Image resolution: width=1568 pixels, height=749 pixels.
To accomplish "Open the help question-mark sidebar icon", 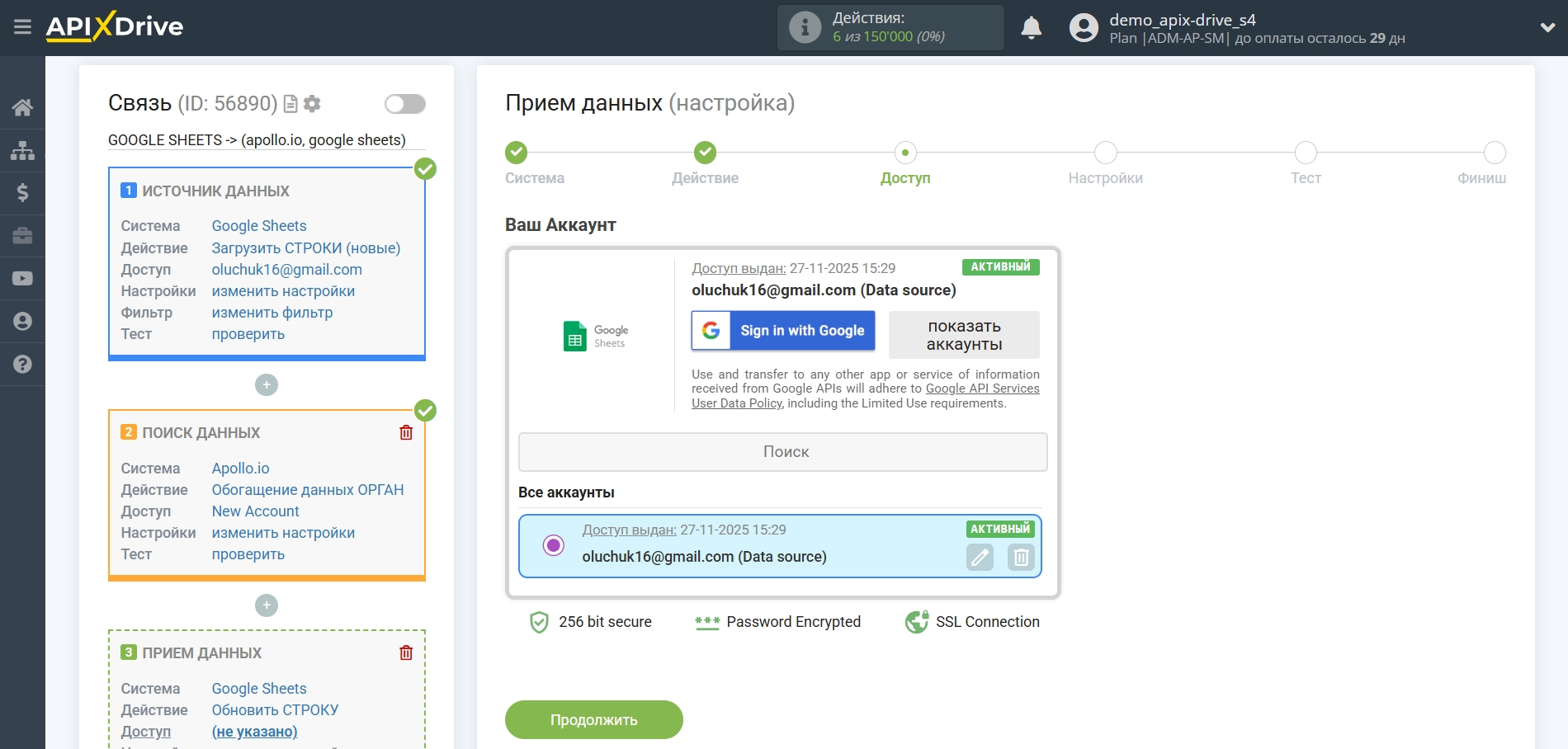I will 22,363.
